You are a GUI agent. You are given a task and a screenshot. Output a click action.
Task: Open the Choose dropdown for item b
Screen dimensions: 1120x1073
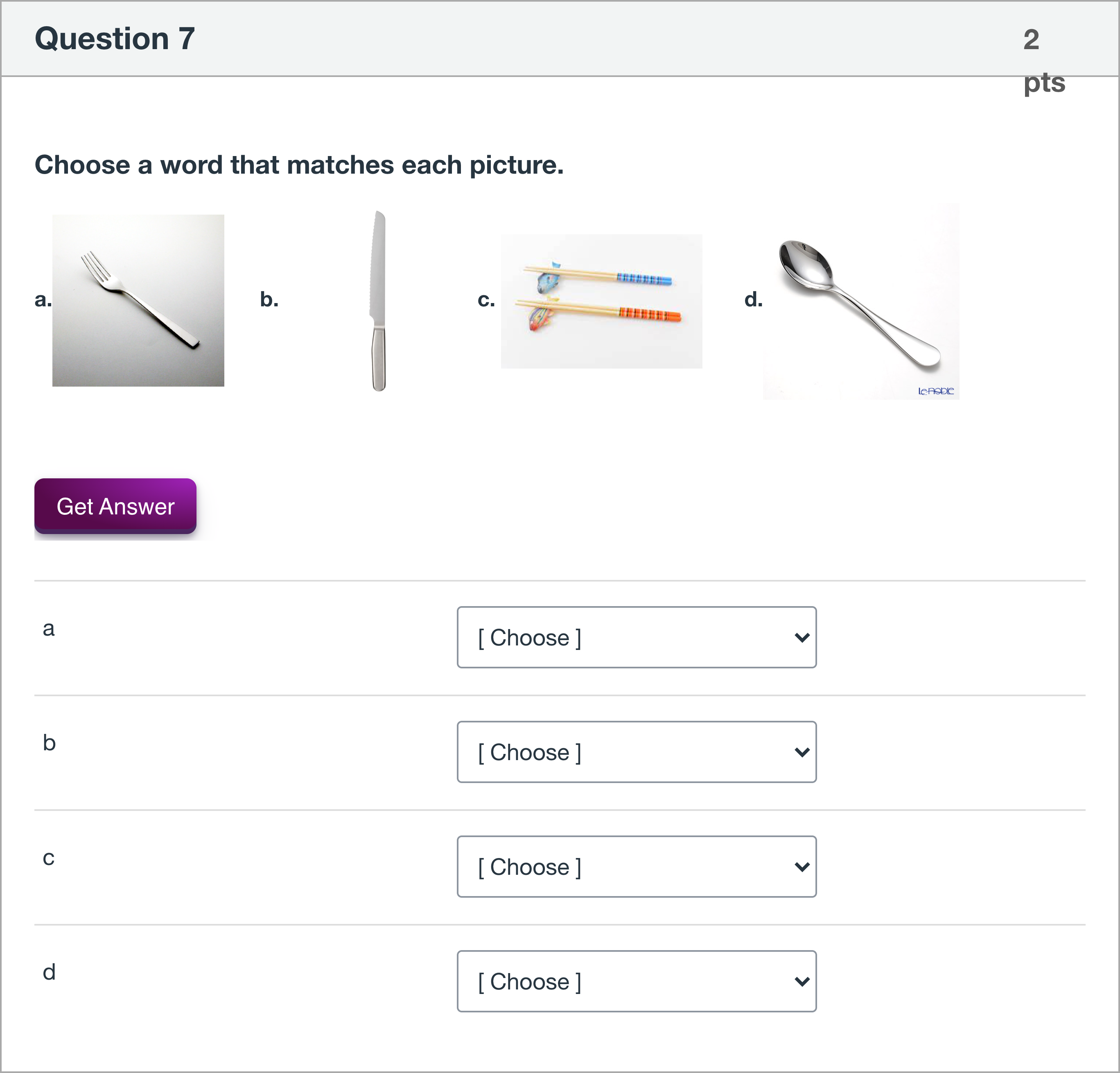[637, 752]
